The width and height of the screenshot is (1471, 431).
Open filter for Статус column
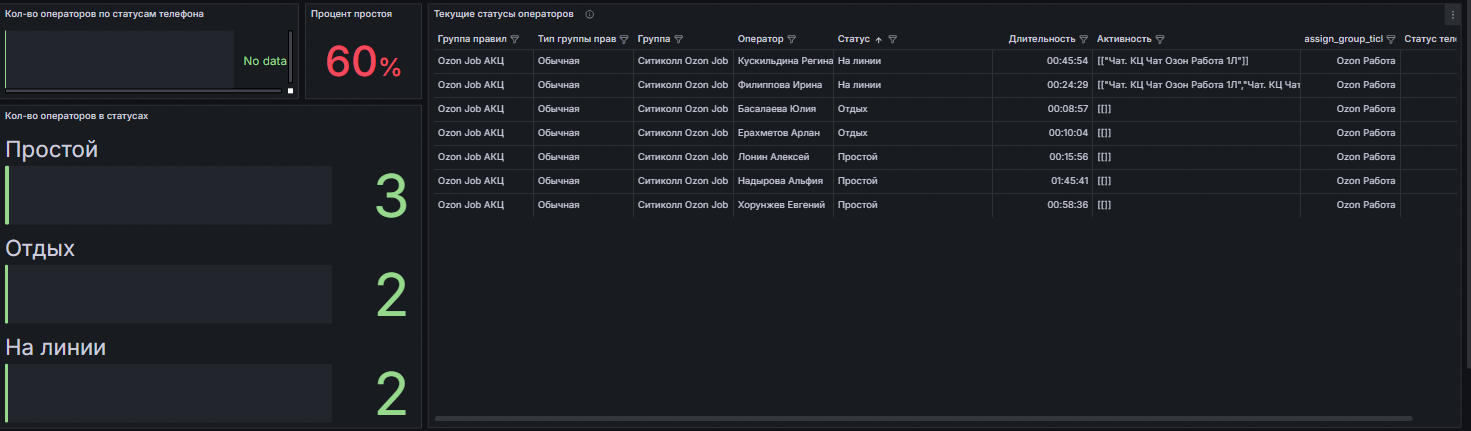[893, 39]
